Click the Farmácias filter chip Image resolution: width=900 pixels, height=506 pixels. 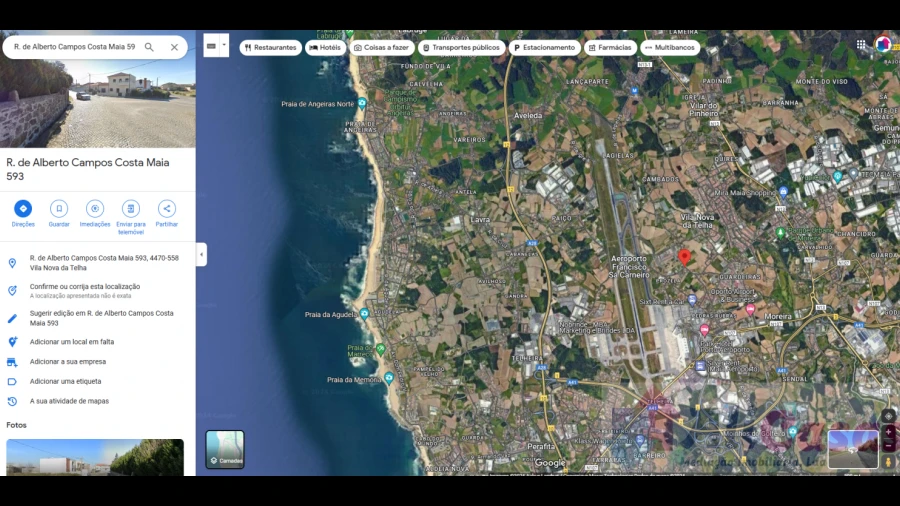pyautogui.click(x=609, y=47)
